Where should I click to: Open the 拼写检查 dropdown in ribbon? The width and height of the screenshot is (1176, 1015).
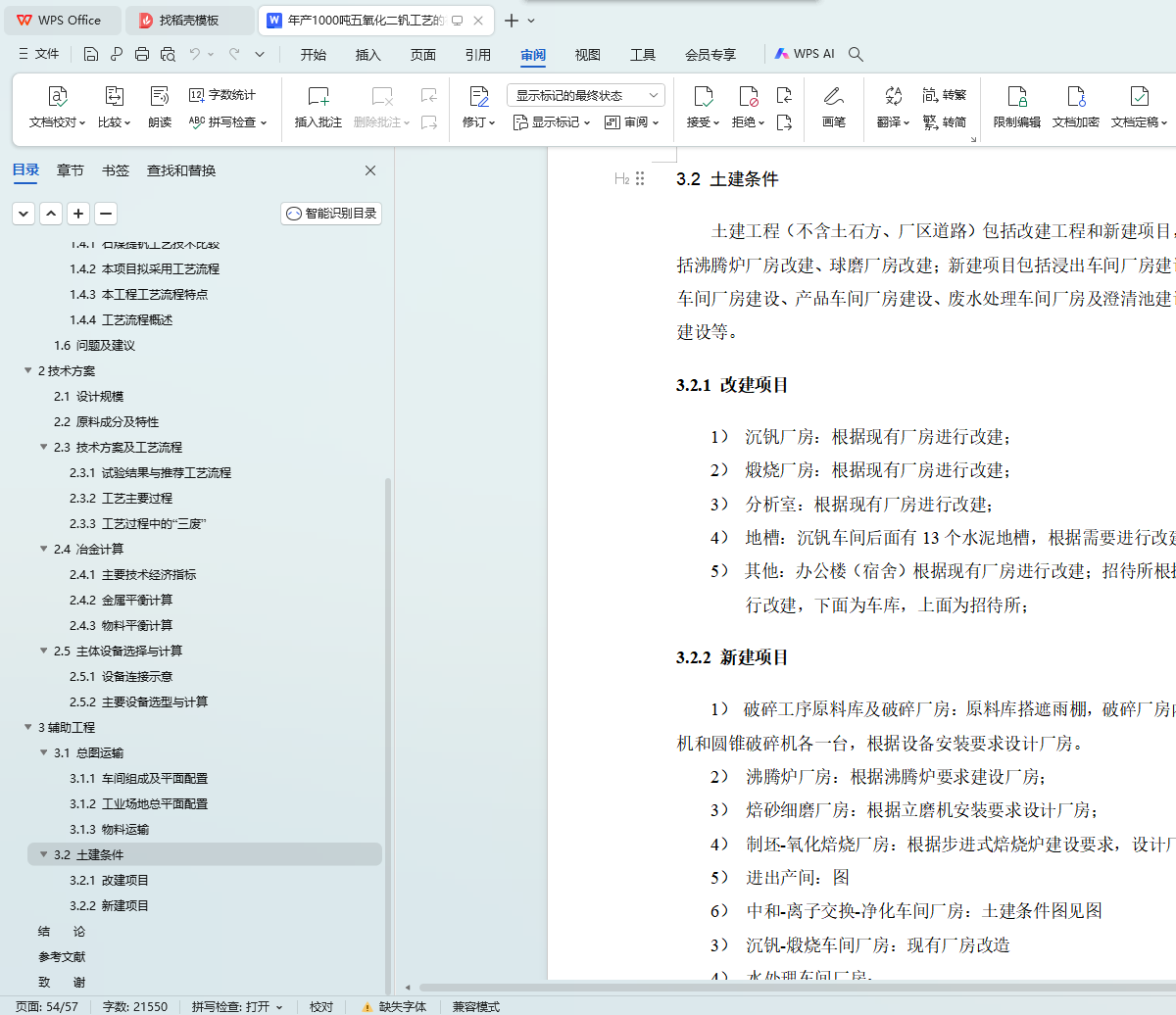[227, 122]
